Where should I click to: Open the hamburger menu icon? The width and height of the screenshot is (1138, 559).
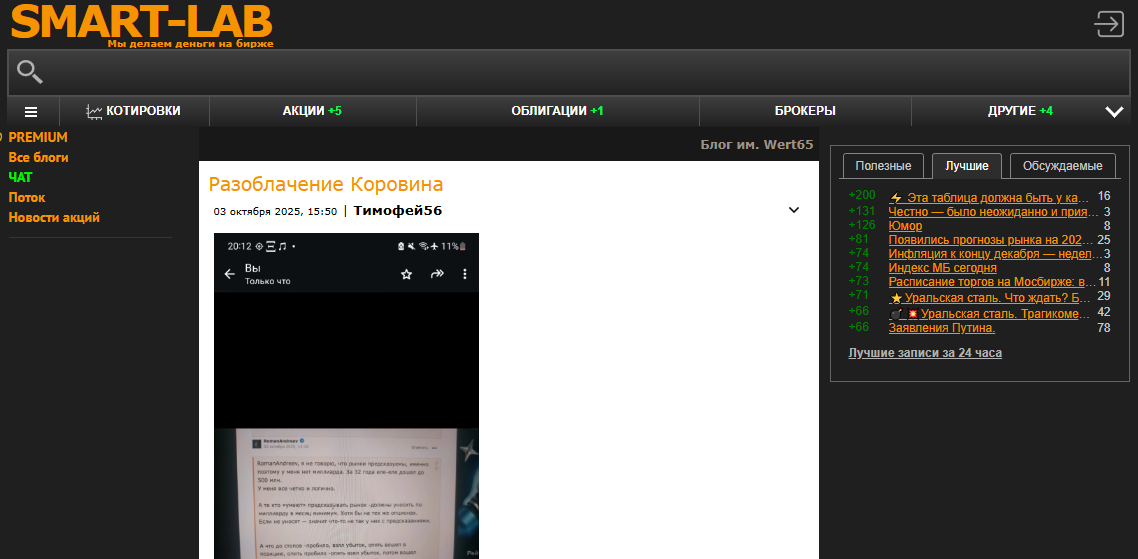click(31, 112)
